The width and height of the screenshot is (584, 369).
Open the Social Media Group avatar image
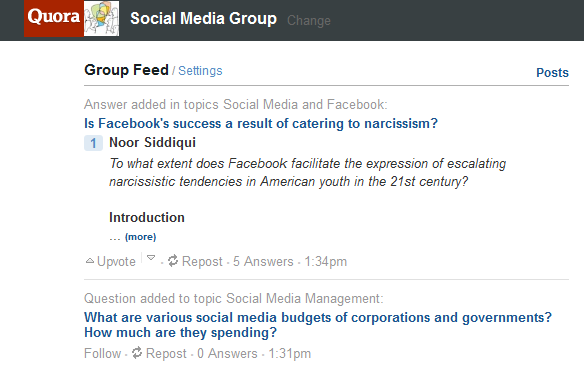click(x=101, y=18)
